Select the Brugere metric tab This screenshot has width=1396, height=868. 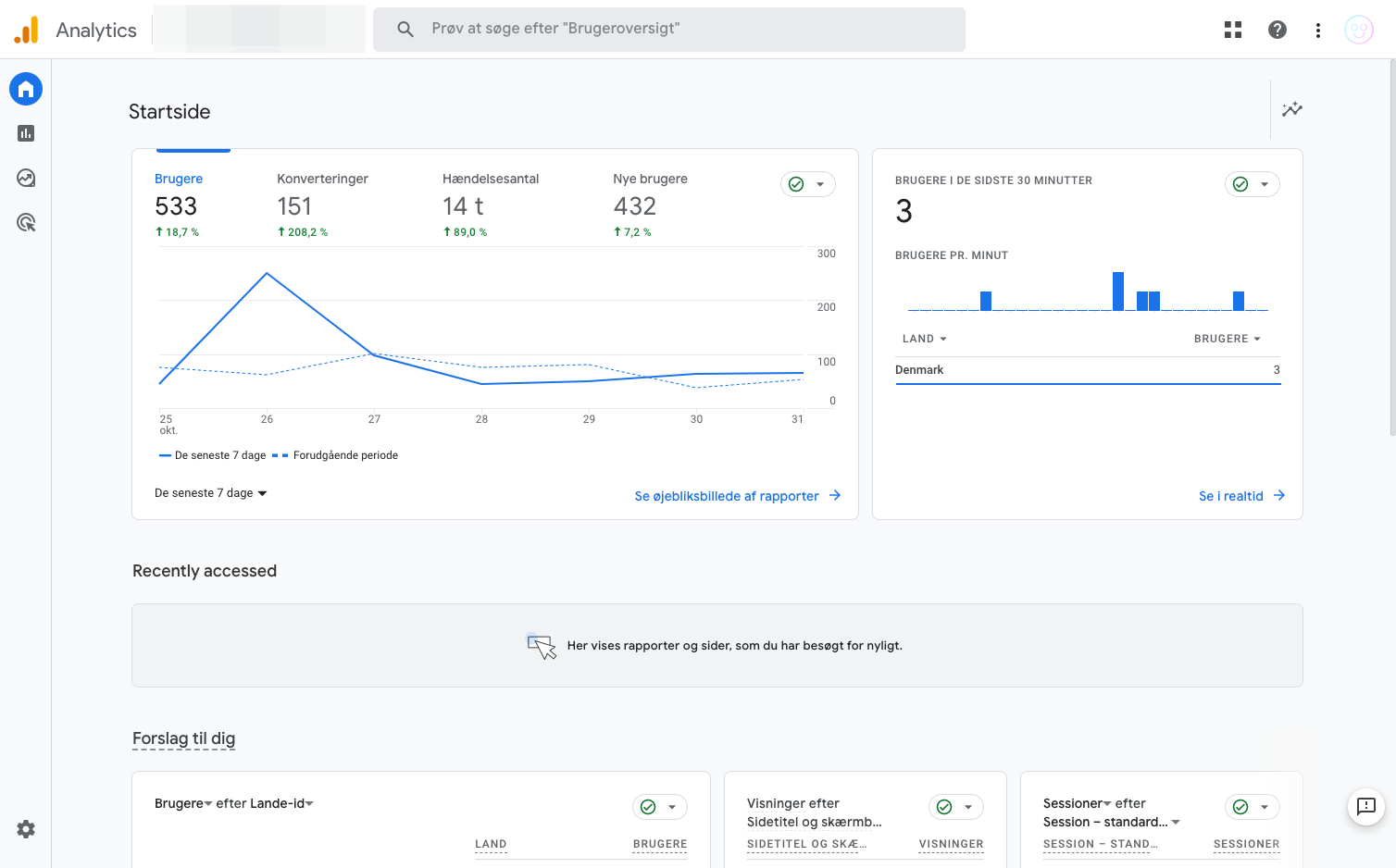pyautogui.click(x=179, y=205)
